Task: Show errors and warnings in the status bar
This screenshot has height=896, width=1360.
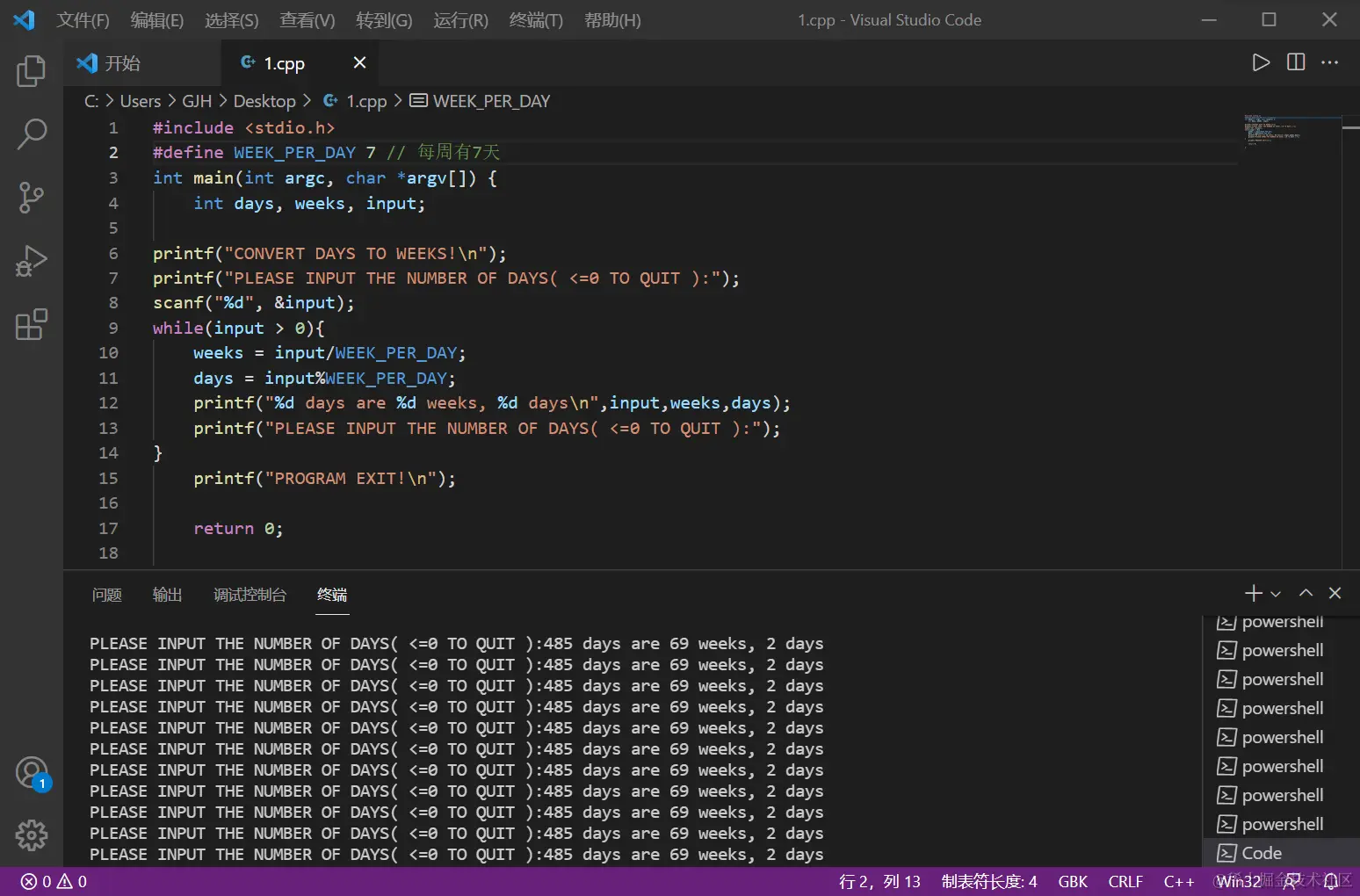Action: click(x=54, y=881)
